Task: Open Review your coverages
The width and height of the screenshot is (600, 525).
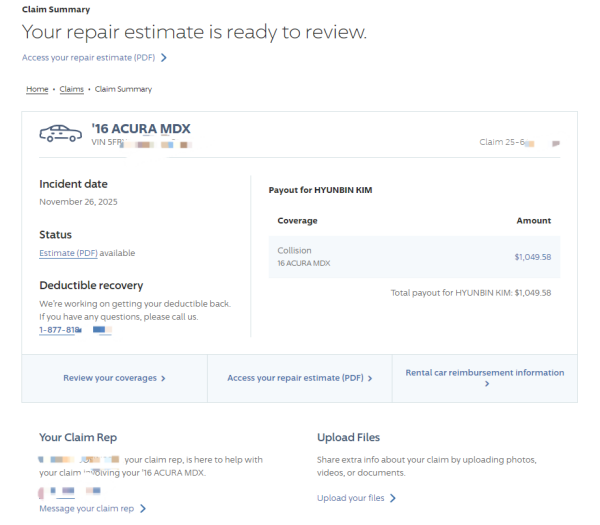Action: point(110,379)
